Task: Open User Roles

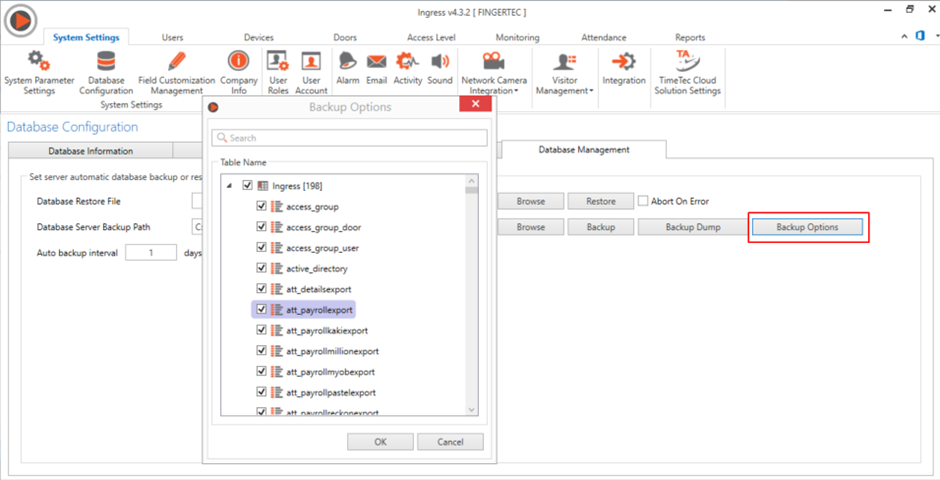Action: tap(278, 74)
